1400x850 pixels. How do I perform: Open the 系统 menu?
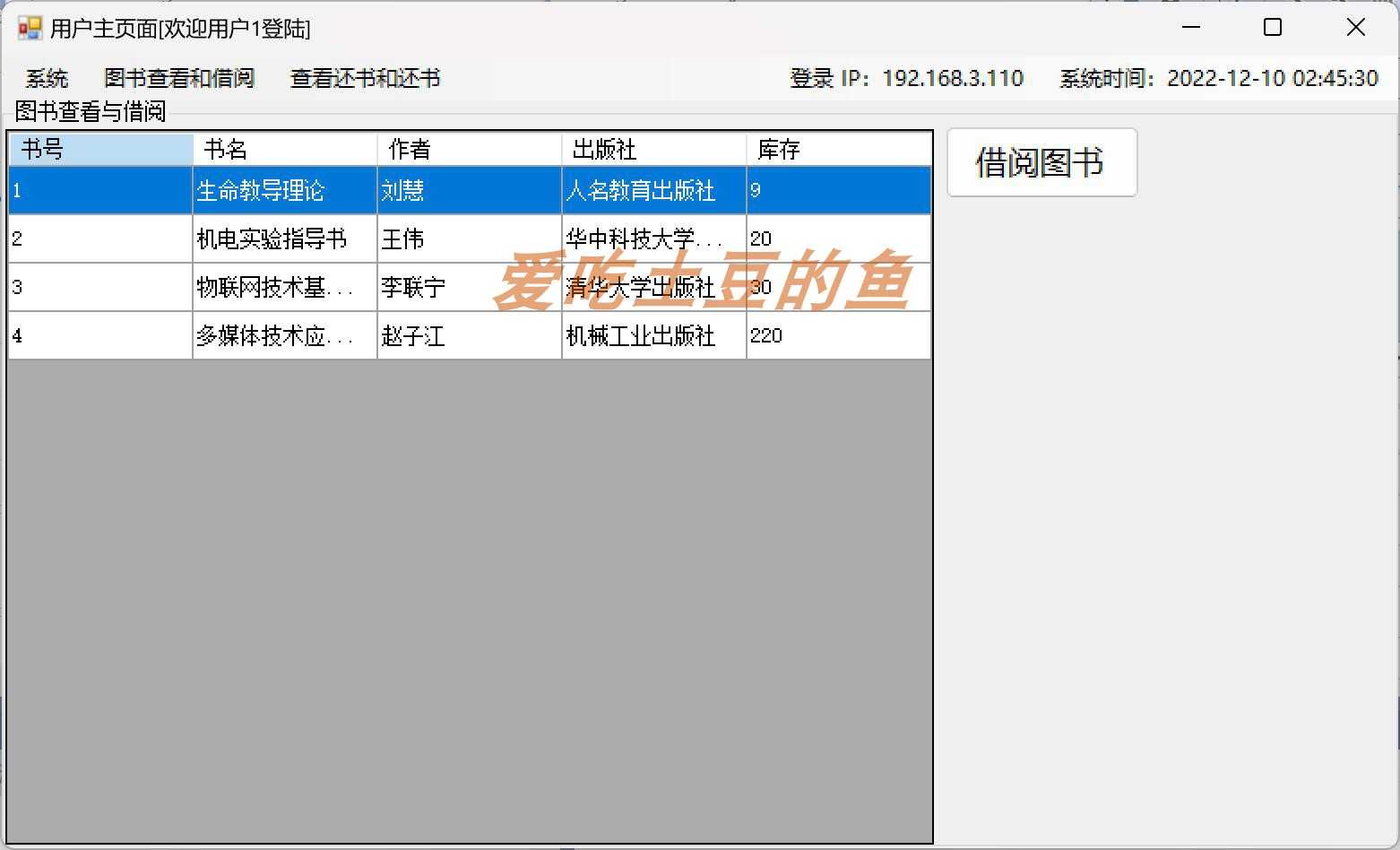point(47,79)
